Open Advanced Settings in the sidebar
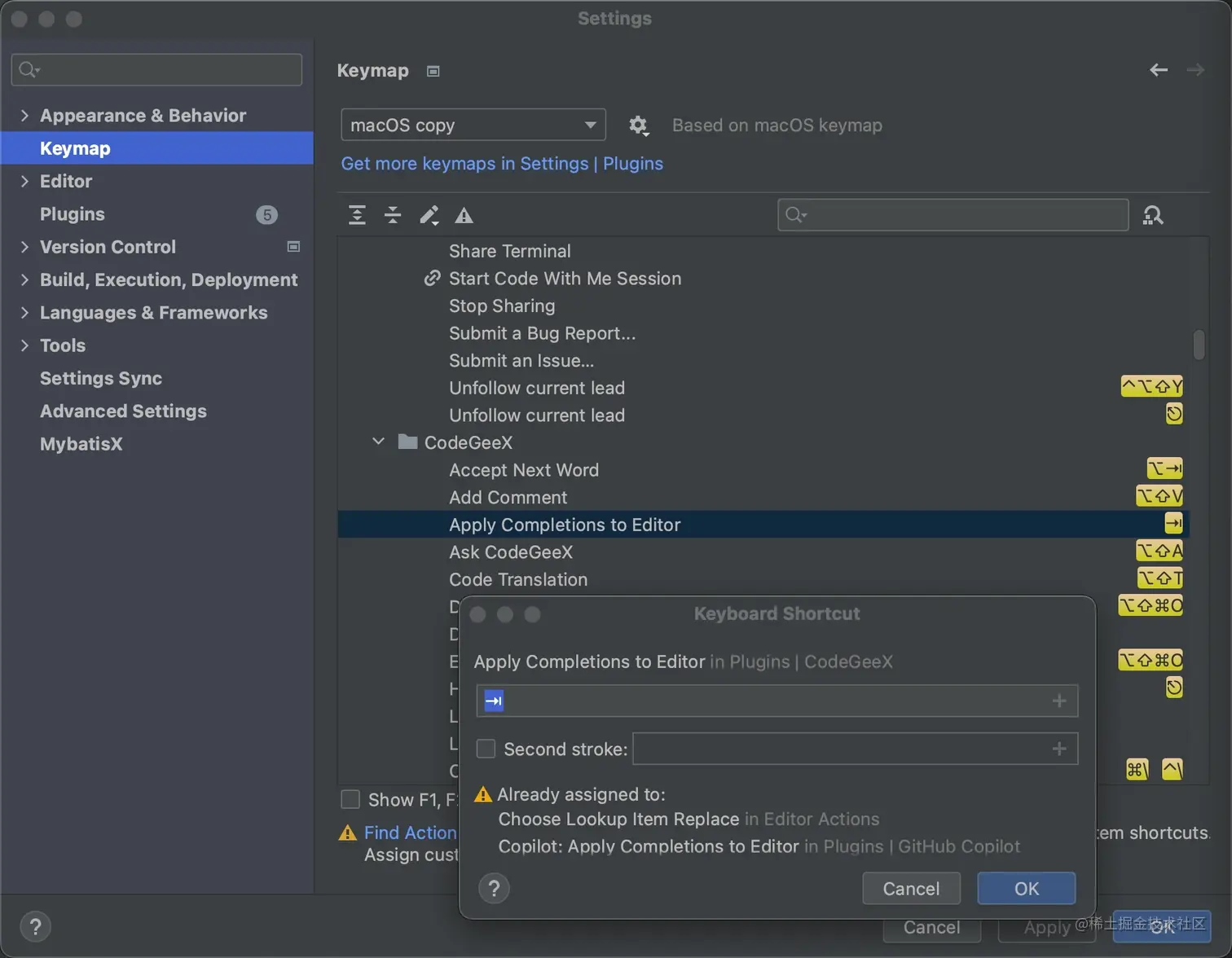 (x=123, y=411)
